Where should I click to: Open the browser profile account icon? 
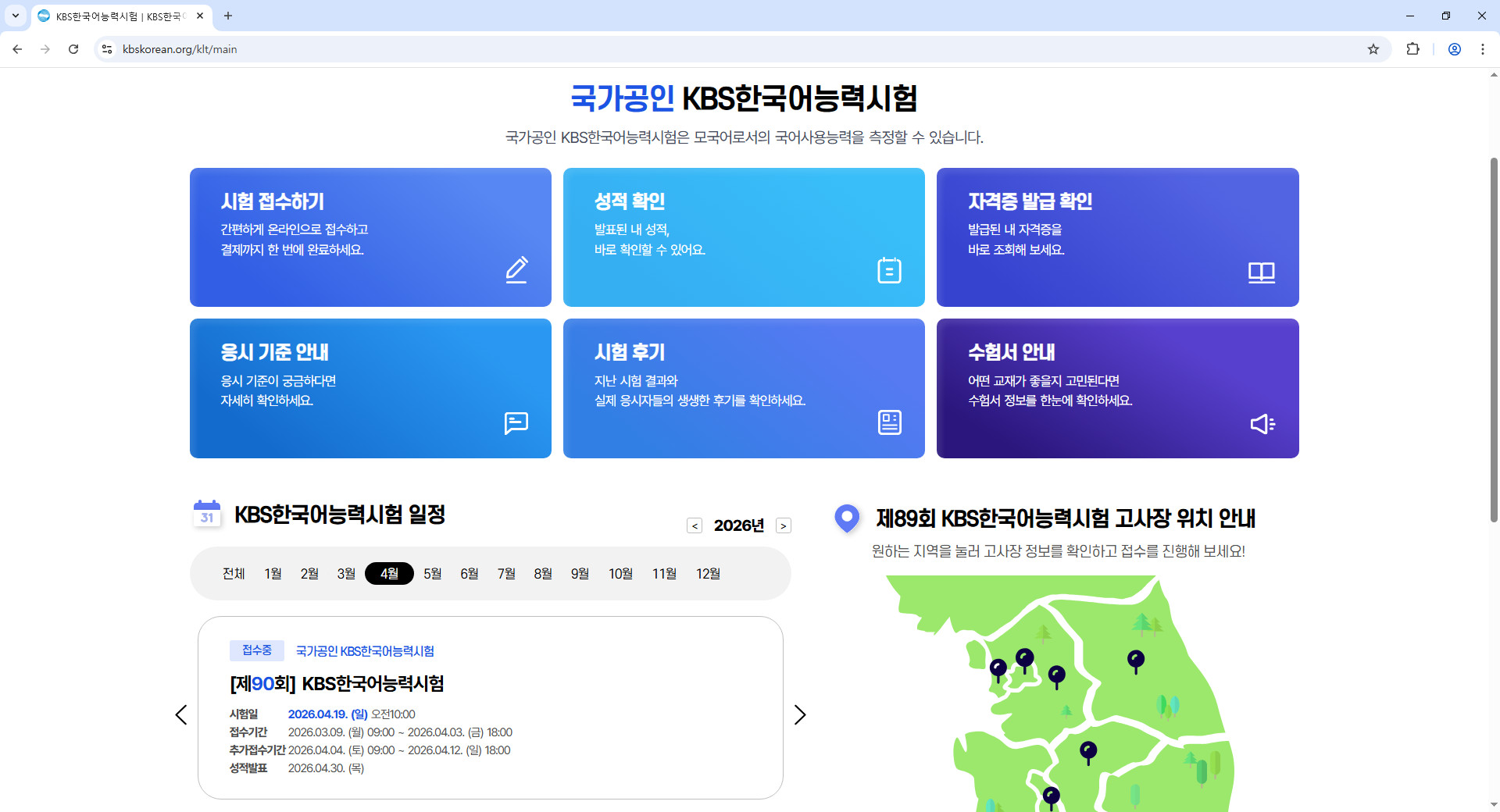click(1454, 48)
